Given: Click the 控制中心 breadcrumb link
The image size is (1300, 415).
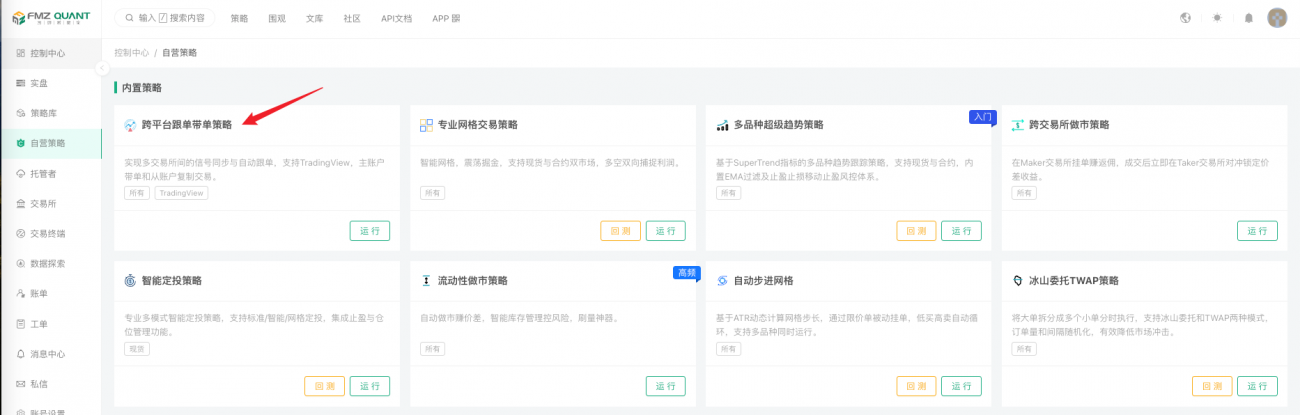Looking at the screenshot, I should [131, 53].
